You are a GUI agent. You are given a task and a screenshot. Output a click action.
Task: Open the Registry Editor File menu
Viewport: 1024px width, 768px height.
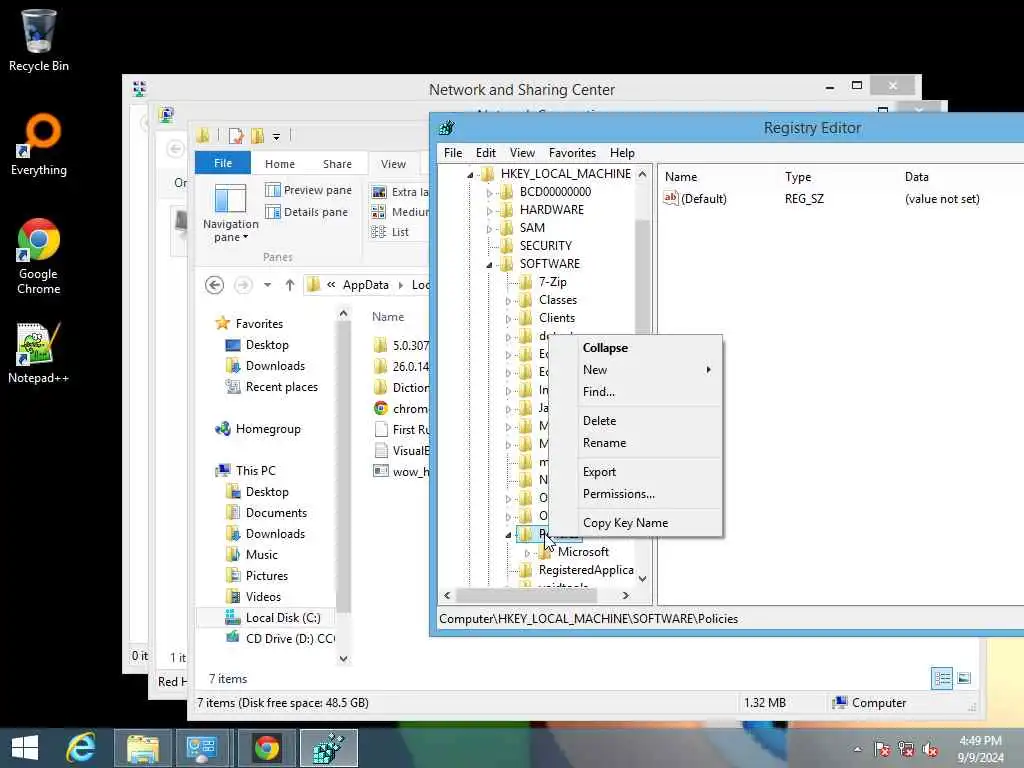453,153
